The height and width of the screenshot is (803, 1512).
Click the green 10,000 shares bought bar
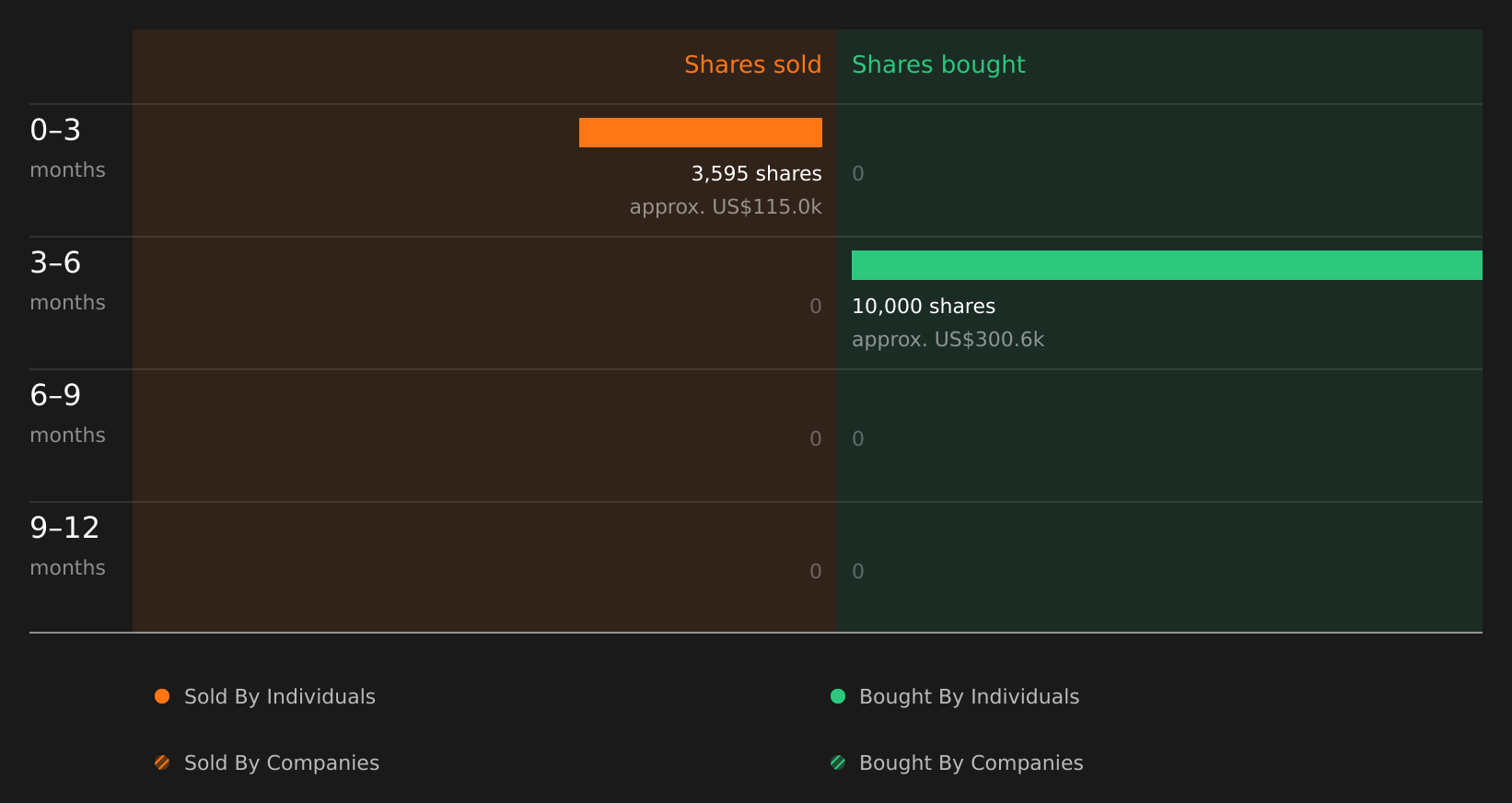coord(1167,265)
